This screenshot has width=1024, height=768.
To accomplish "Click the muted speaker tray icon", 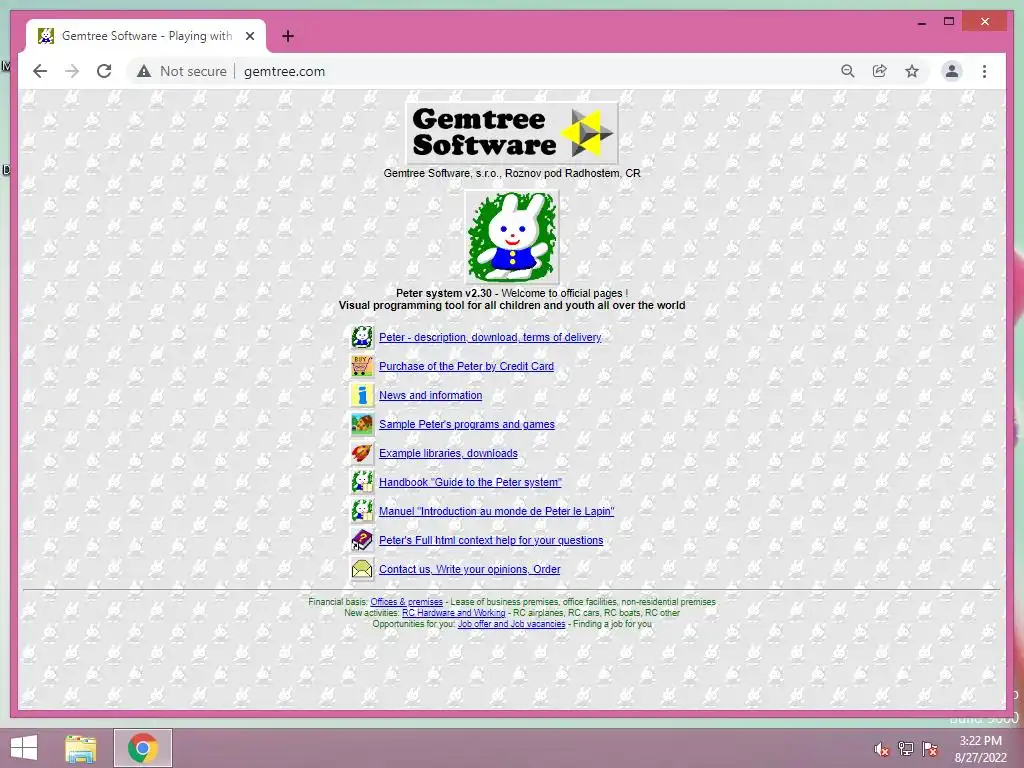I will pyautogui.click(x=881, y=749).
